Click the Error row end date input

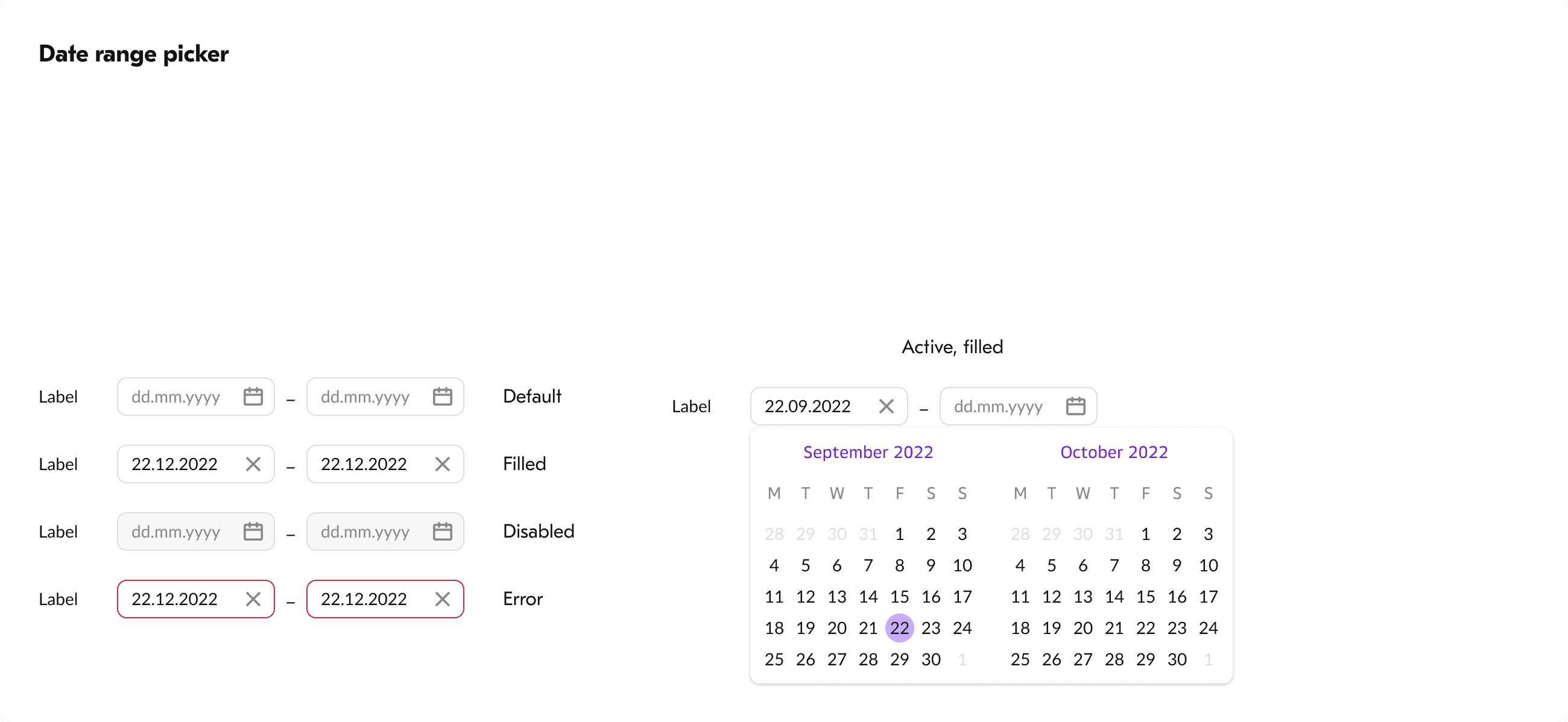365,599
